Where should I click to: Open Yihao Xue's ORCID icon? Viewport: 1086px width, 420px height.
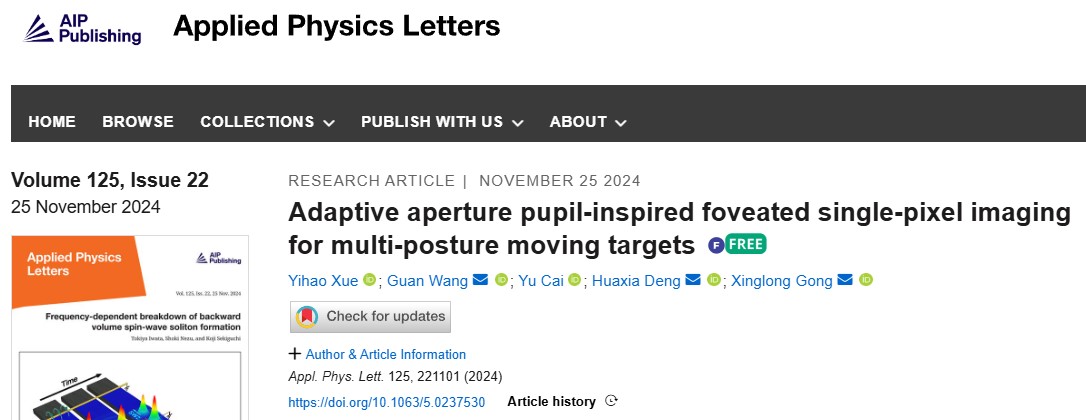[x=369, y=280]
